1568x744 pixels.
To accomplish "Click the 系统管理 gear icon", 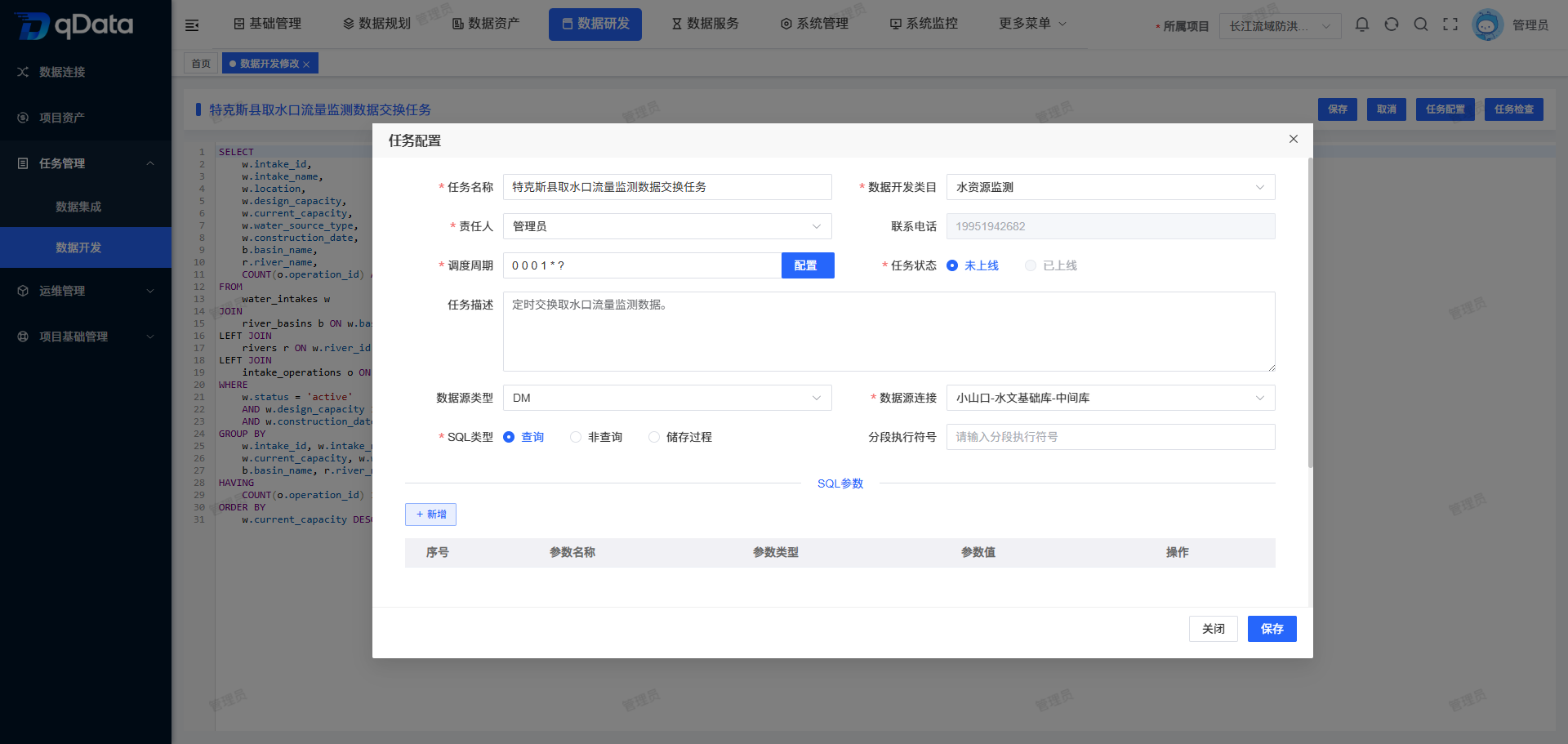I will (786, 24).
